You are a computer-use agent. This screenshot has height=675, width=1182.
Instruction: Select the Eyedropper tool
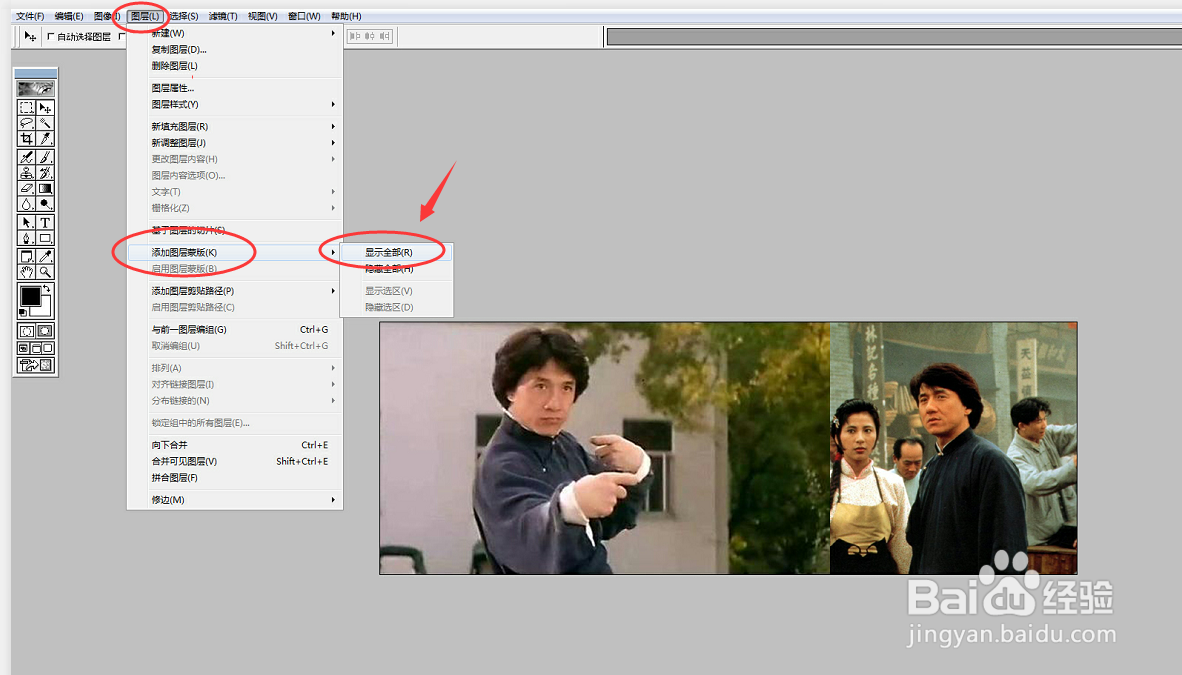[45, 256]
